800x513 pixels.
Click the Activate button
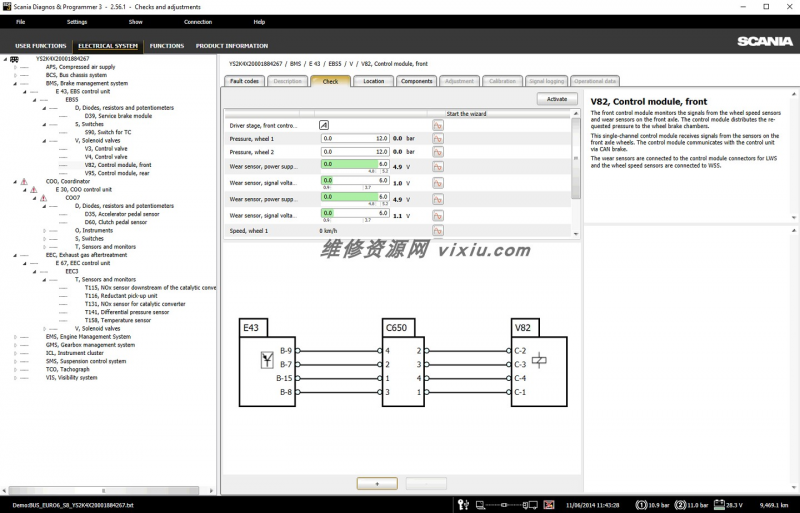(557, 99)
